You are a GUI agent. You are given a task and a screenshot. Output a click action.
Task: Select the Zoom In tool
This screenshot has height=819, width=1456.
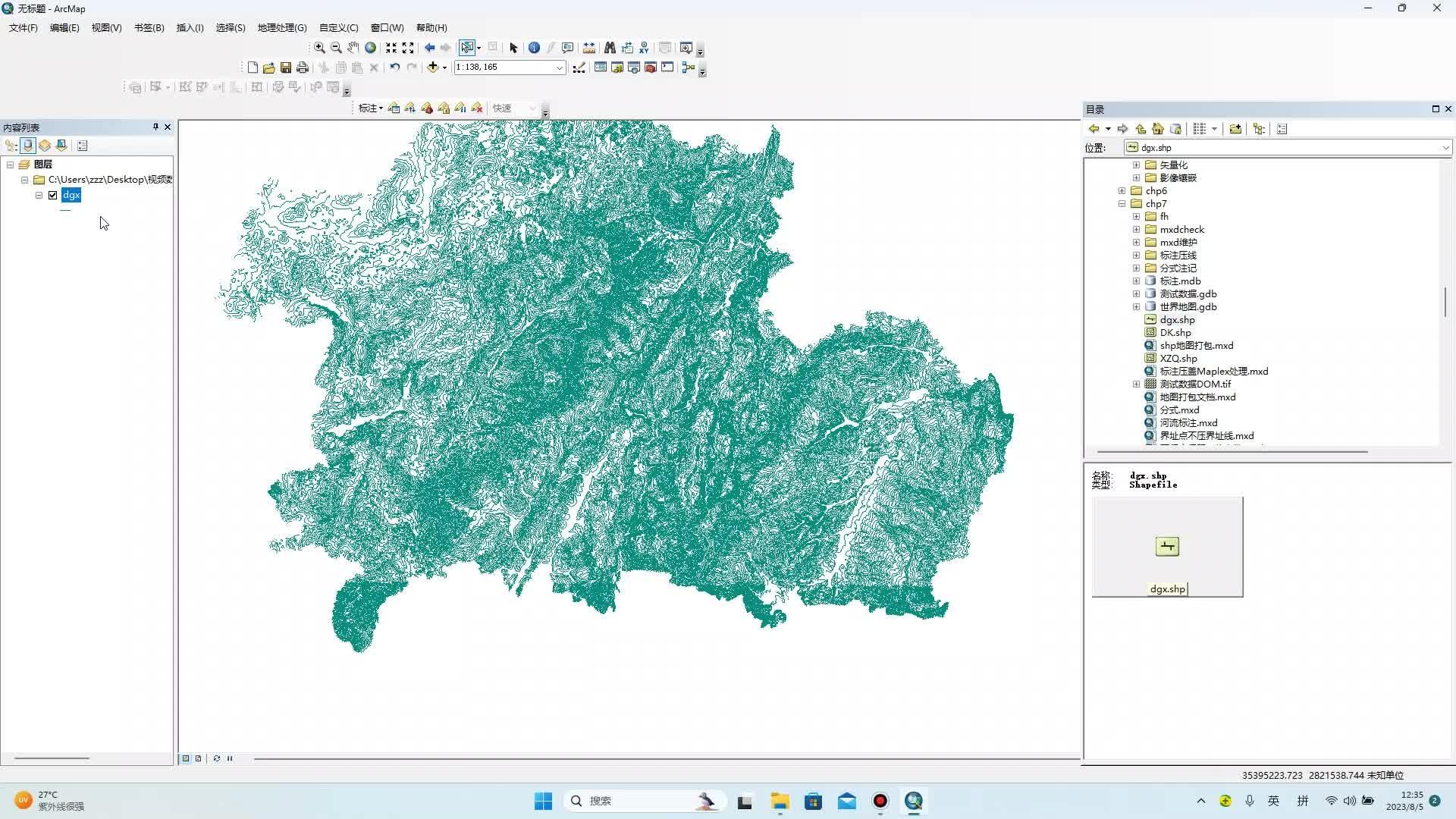[x=319, y=48]
